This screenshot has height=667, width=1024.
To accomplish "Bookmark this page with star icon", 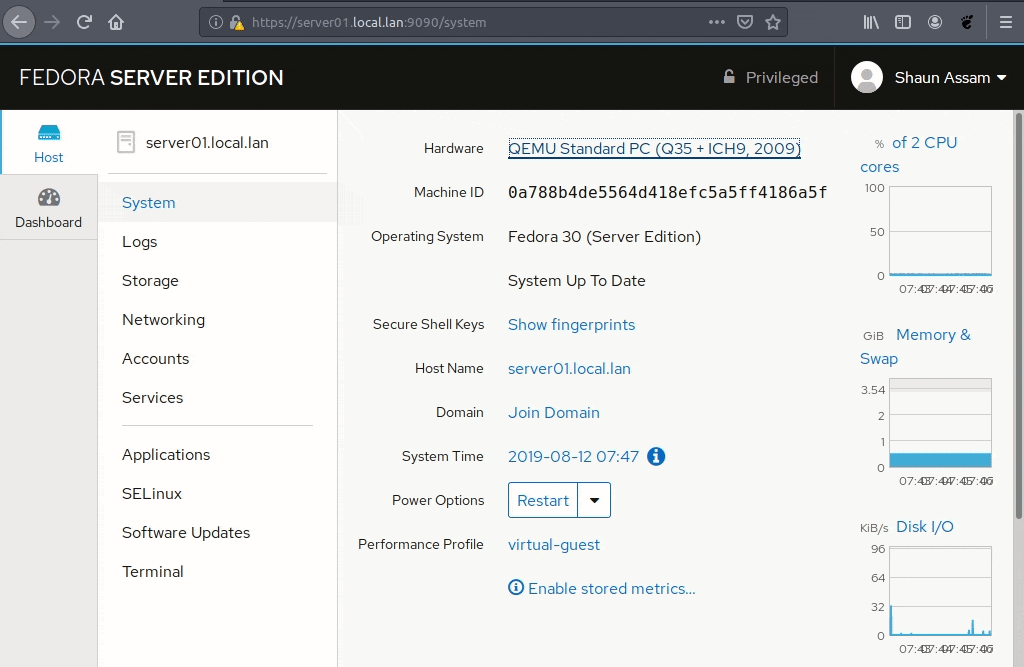I will coord(773,22).
